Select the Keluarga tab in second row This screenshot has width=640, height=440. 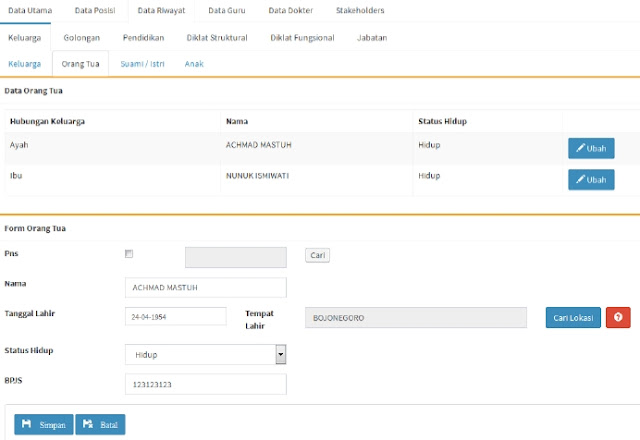pos(24,38)
